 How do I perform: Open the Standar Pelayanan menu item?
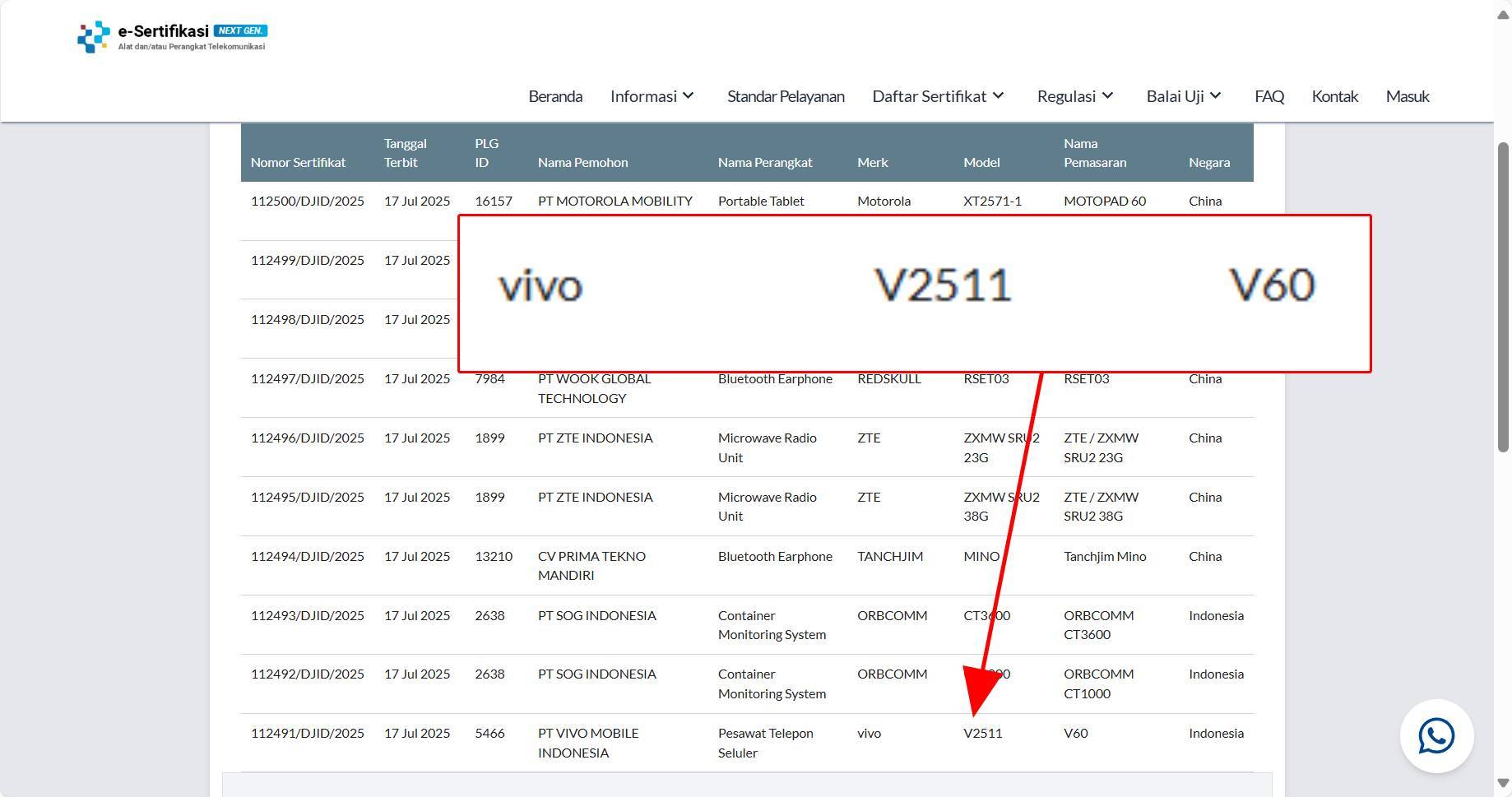point(786,96)
